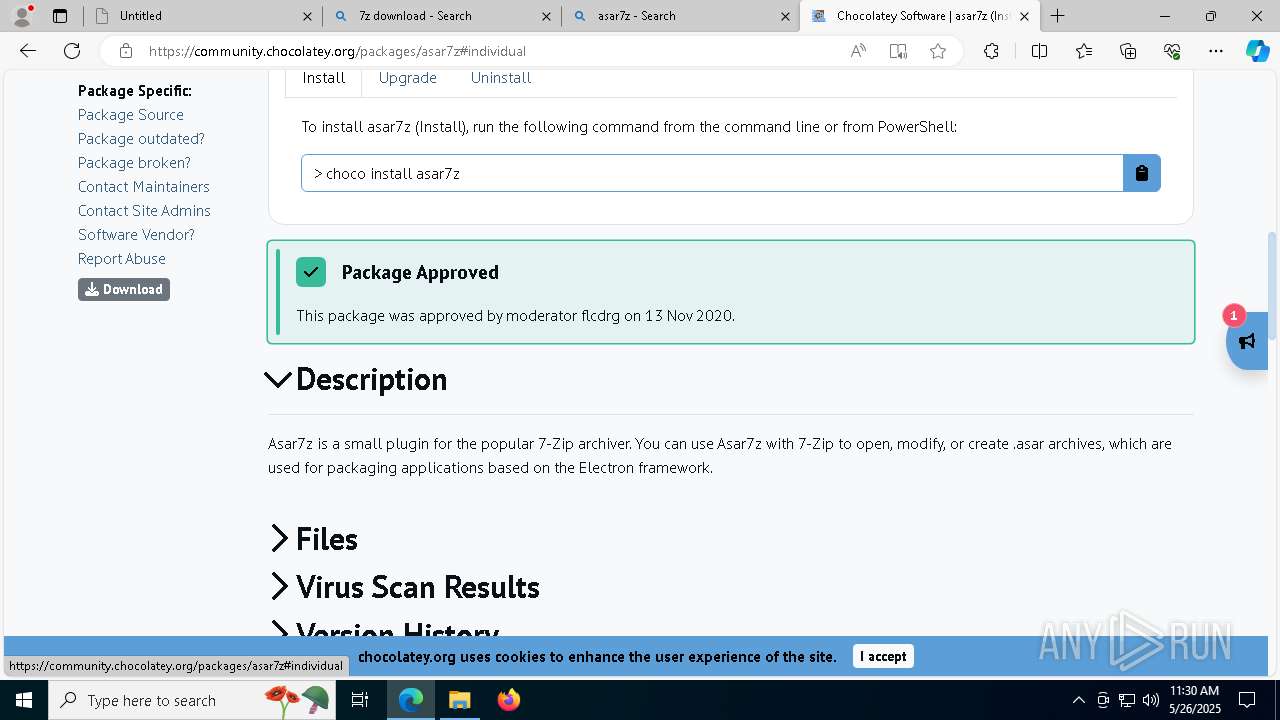Show hidden system tray icons
The height and width of the screenshot is (720, 1280).
click(x=1078, y=700)
